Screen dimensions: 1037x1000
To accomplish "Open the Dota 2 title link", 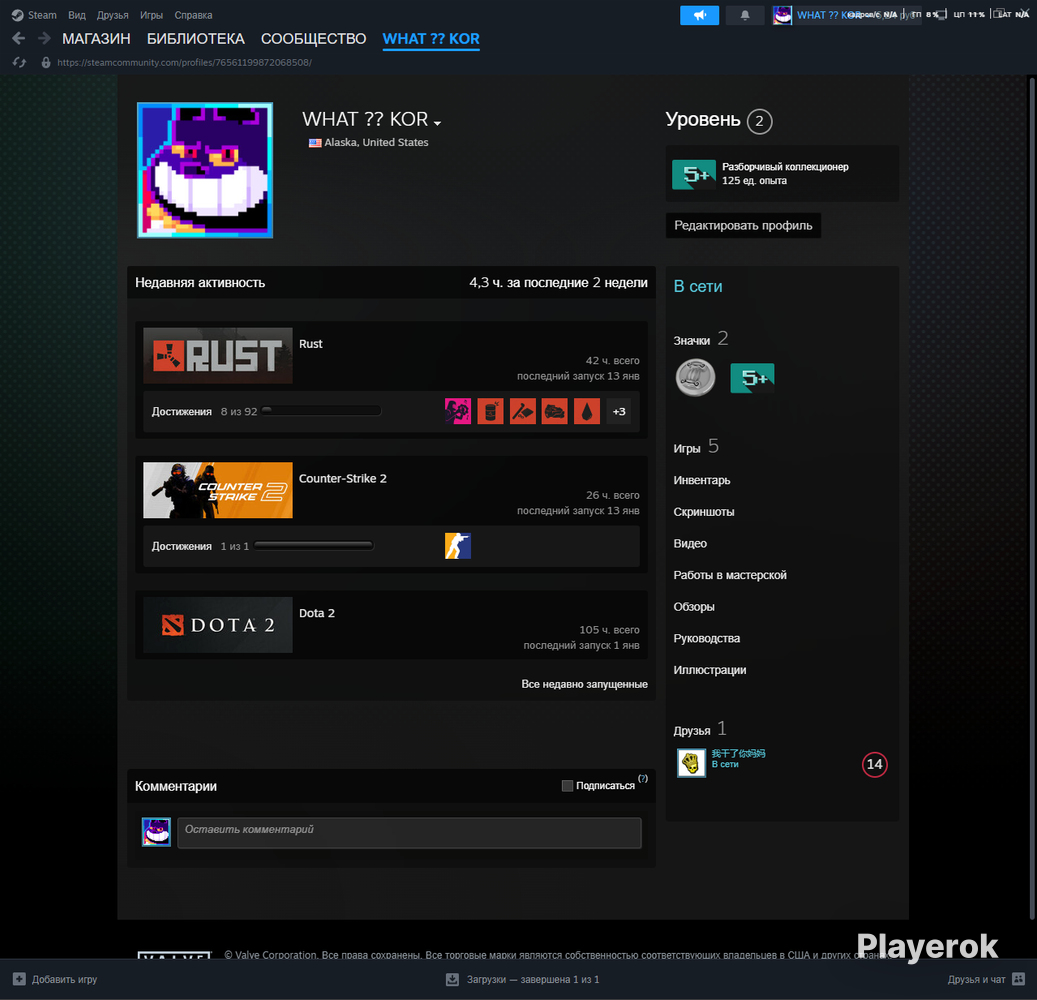I will click(x=317, y=613).
